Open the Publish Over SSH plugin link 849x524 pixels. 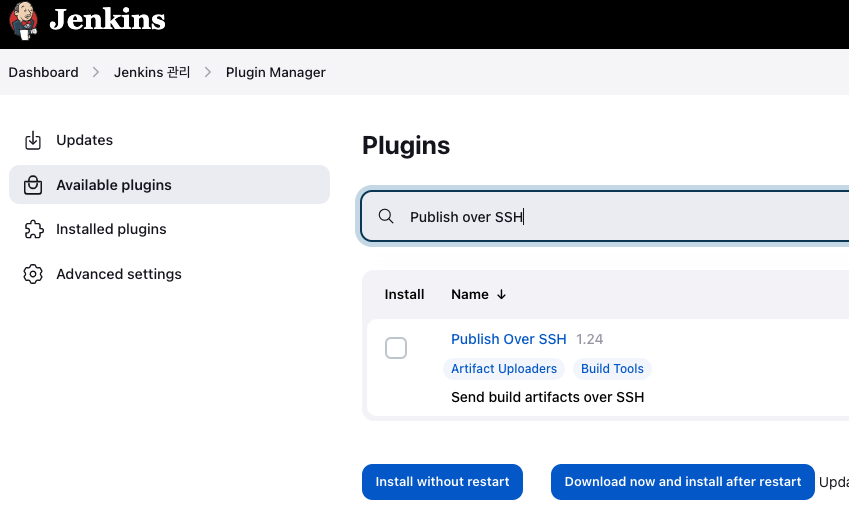click(508, 339)
